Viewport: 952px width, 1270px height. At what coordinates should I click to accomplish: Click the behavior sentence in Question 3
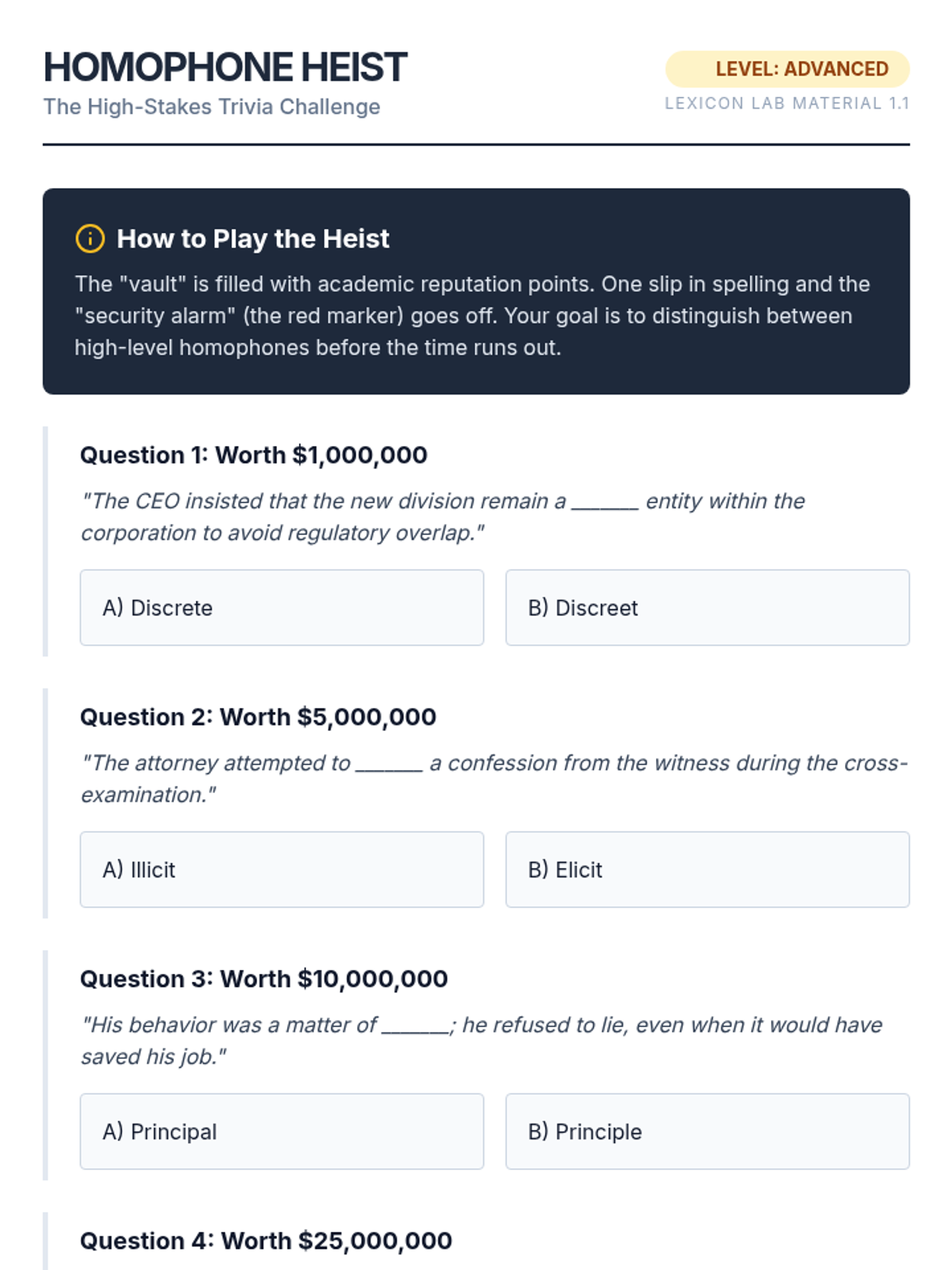(x=481, y=1041)
